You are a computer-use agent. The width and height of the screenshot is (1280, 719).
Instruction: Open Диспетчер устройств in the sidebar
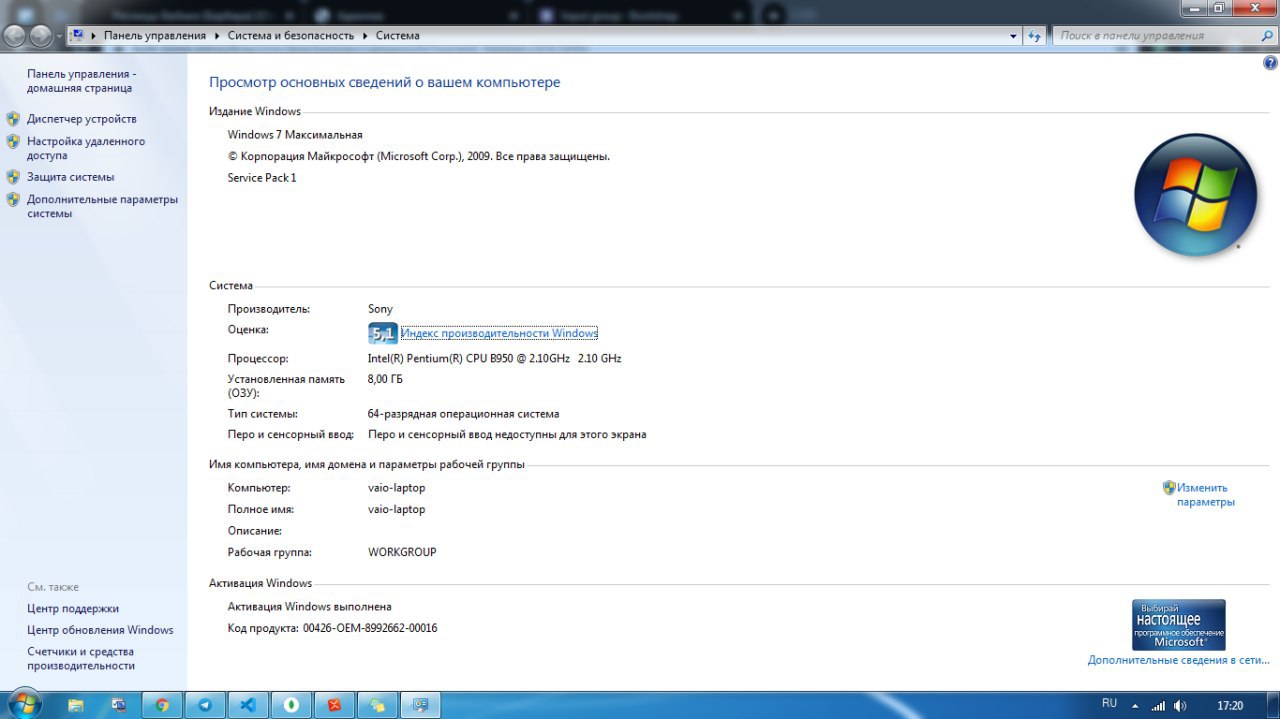(82, 119)
